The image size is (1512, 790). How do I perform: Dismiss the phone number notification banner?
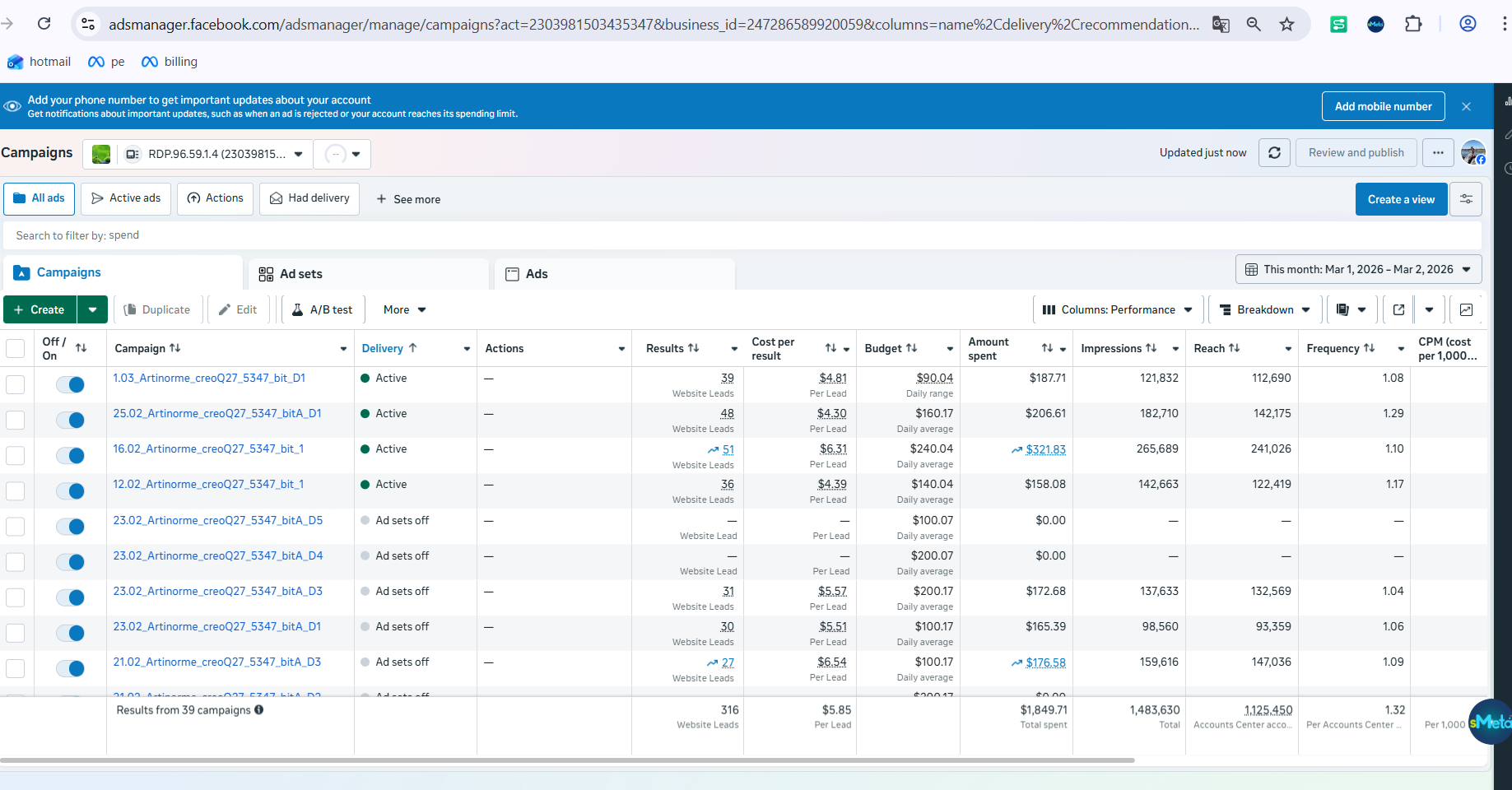[x=1466, y=106]
